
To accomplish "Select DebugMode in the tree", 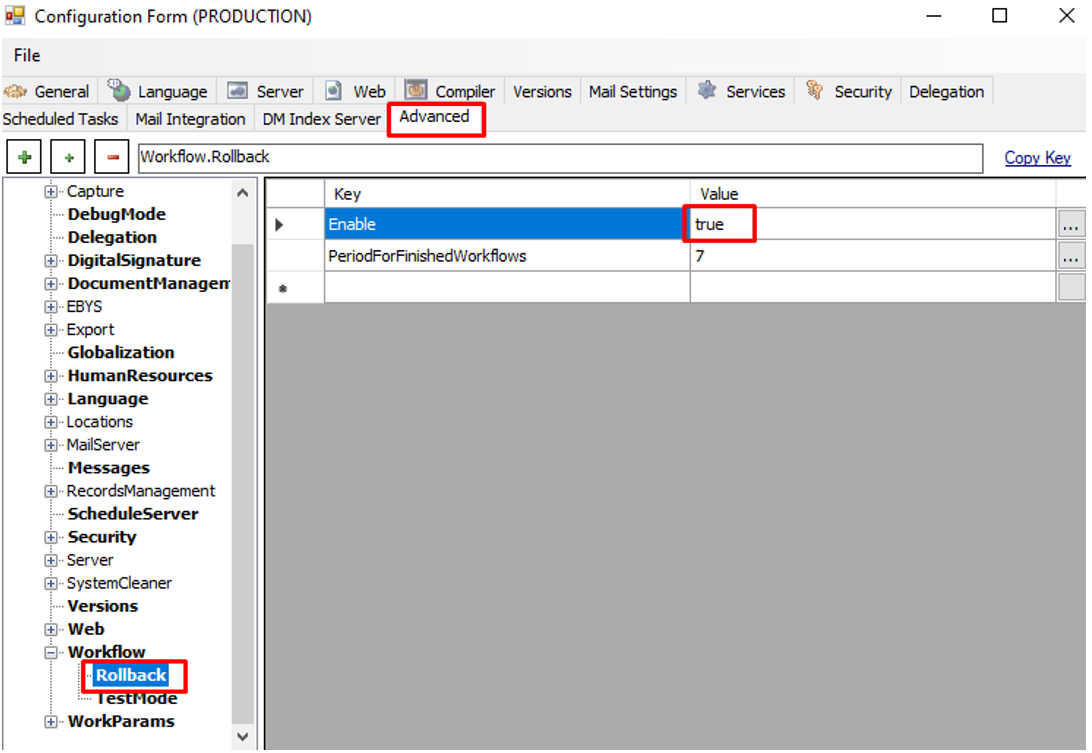I will [x=116, y=214].
